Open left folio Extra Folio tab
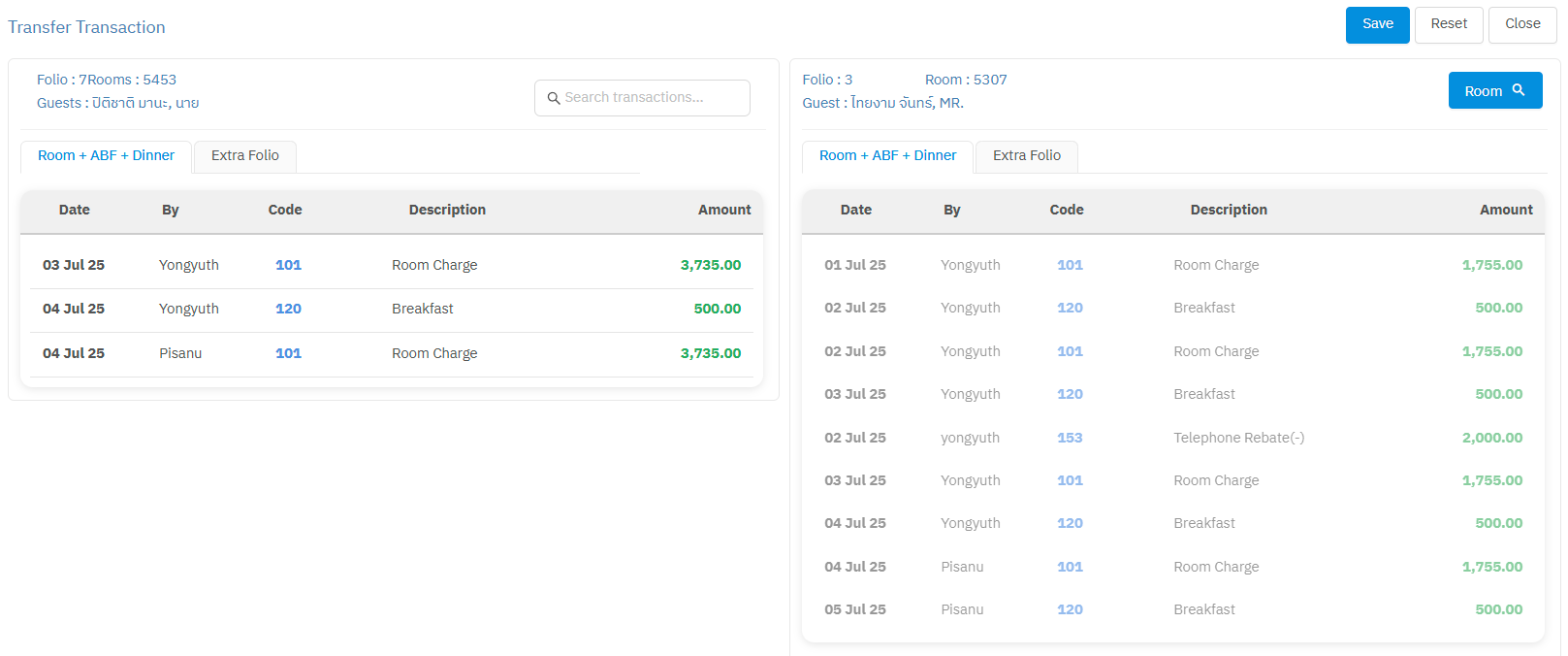This screenshot has height=656, width=1568. 244,156
